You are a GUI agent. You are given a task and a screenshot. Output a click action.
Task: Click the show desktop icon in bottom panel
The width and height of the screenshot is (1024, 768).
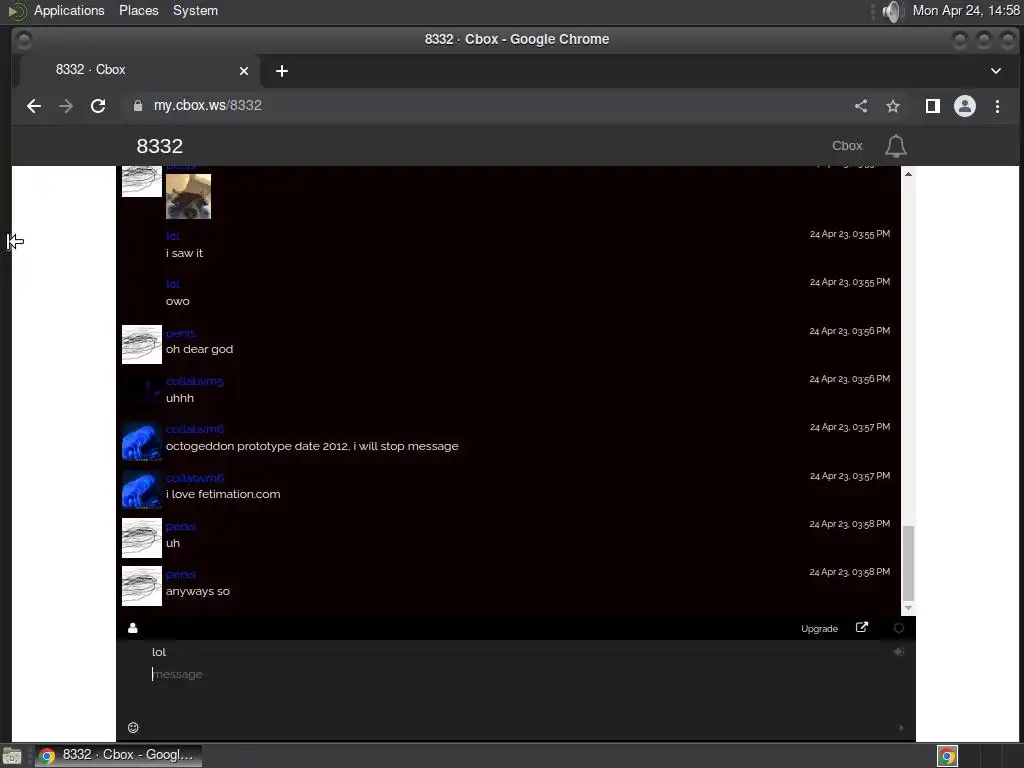[12, 756]
